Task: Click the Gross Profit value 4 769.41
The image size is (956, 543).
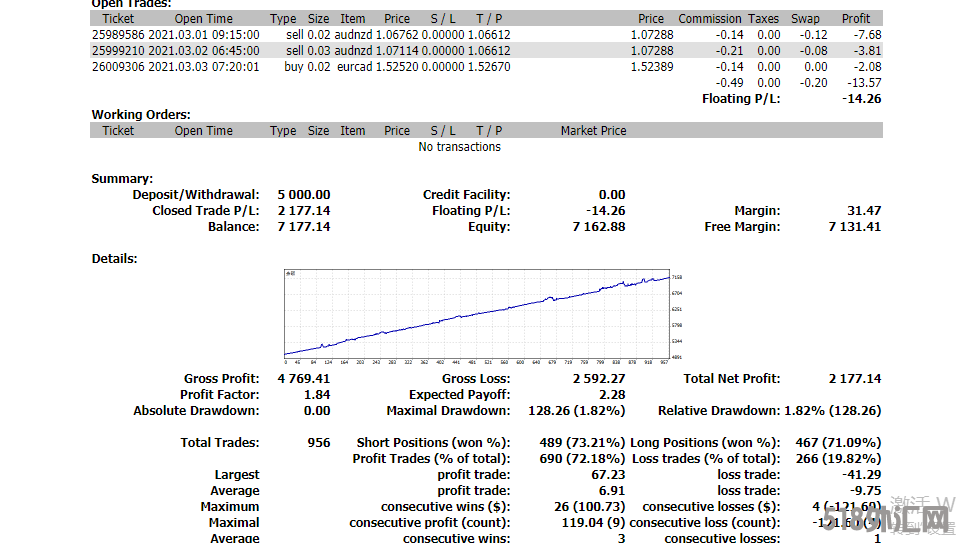Action: click(x=303, y=379)
